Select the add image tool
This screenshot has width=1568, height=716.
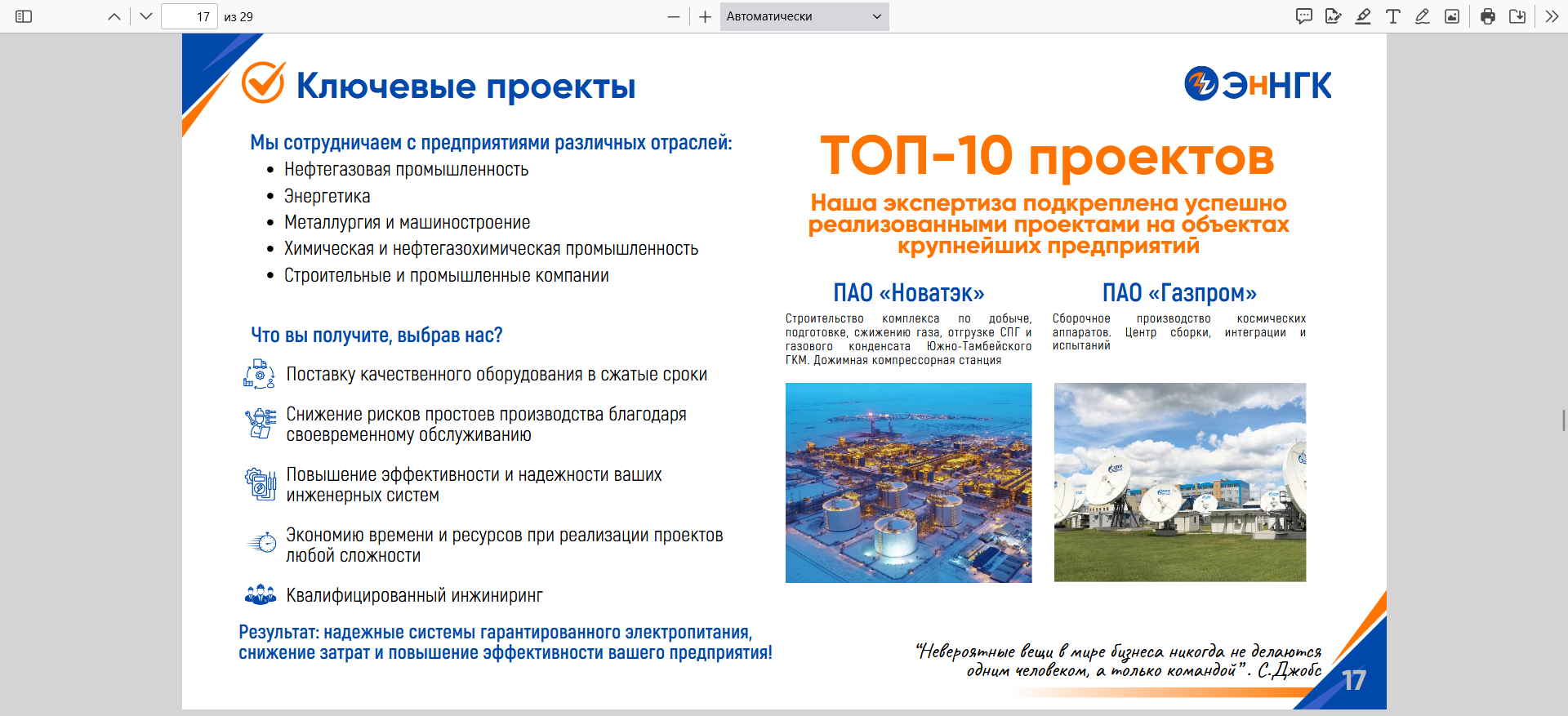[x=1452, y=16]
